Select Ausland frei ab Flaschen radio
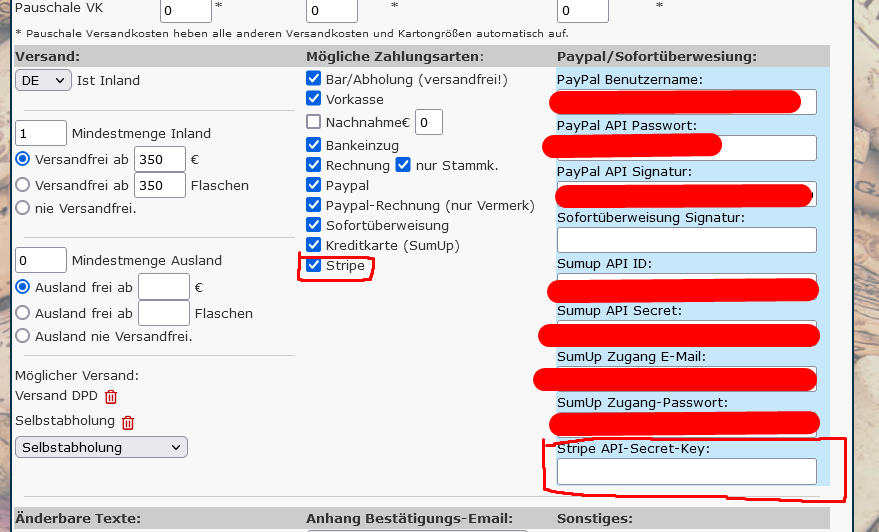The height and width of the screenshot is (532, 879). coord(23,313)
